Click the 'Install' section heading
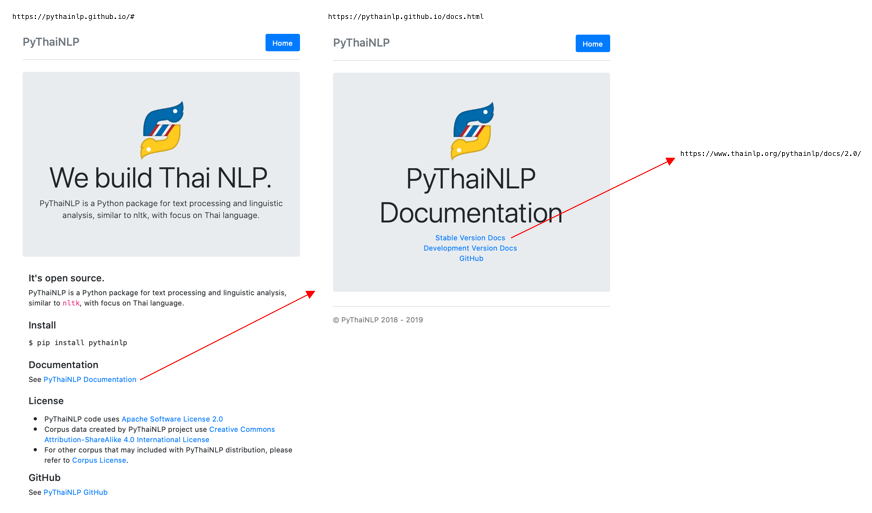This screenshot has width=872, height=513. tap(42, 325)
